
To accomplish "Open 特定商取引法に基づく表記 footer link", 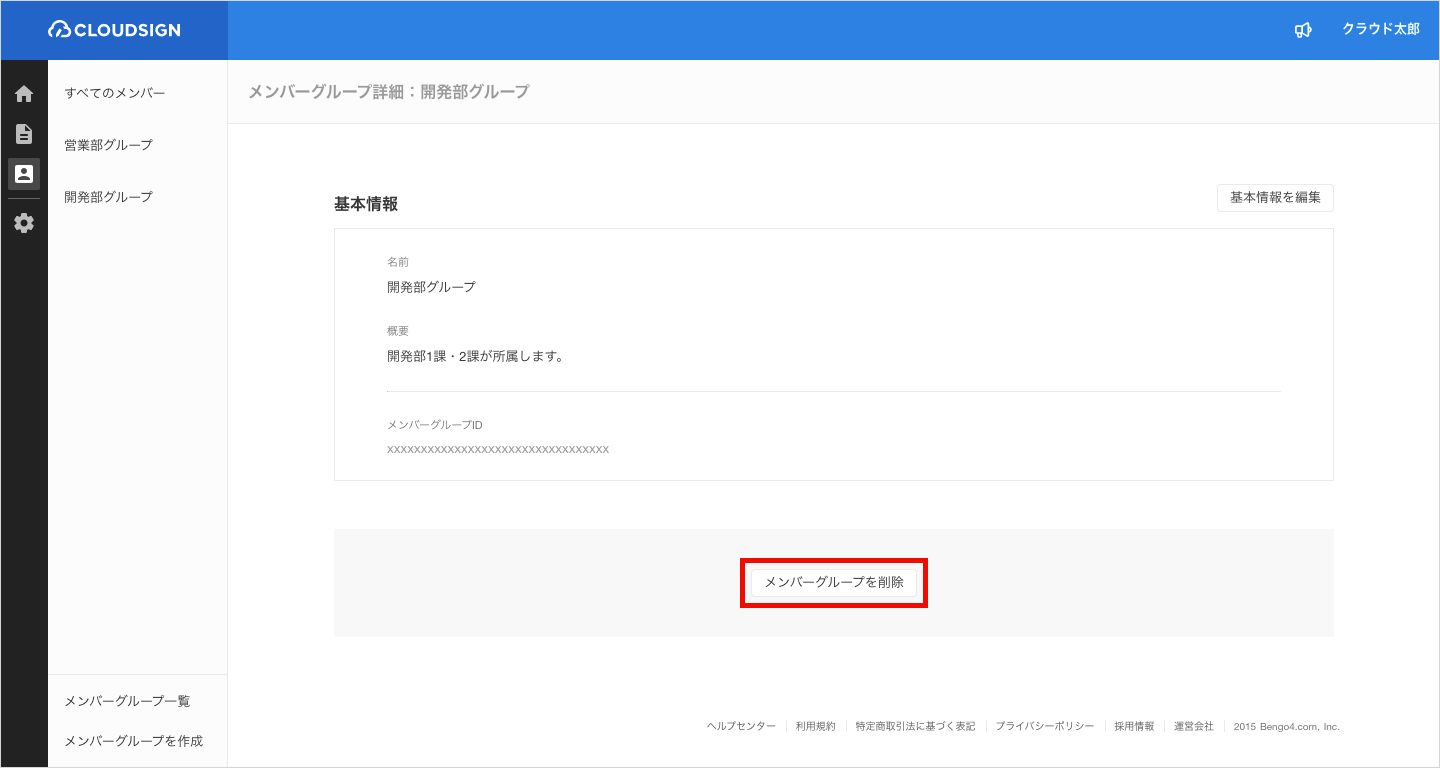I will click(x=915, y=726).
